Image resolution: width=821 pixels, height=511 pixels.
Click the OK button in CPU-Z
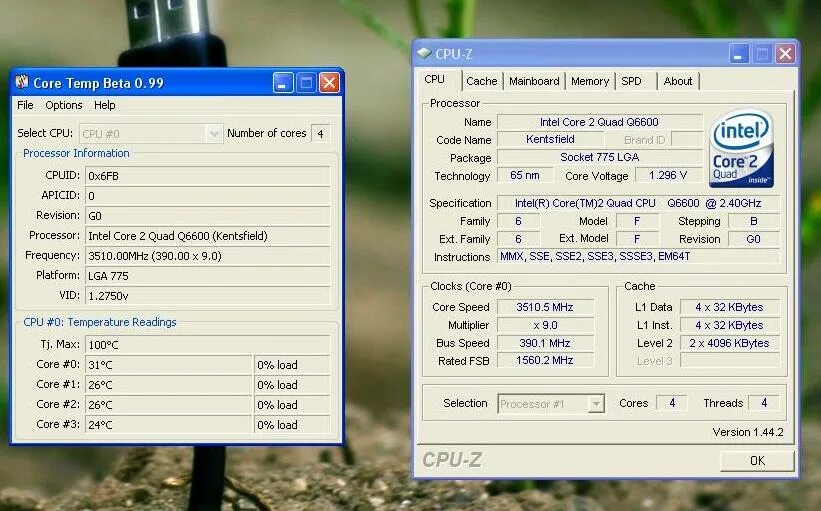point(757,461)
